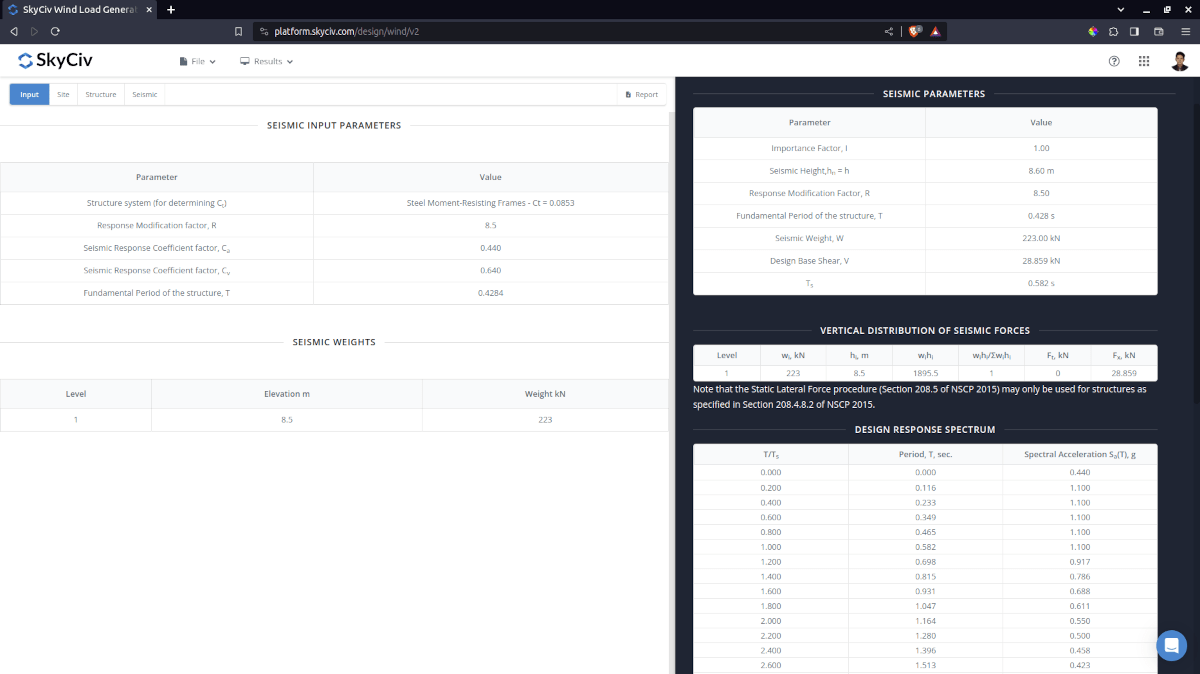This screenshot has width=1200, height=674.
Task: Open the SkyCiv help menu
Action: (x=1114, y=61)
